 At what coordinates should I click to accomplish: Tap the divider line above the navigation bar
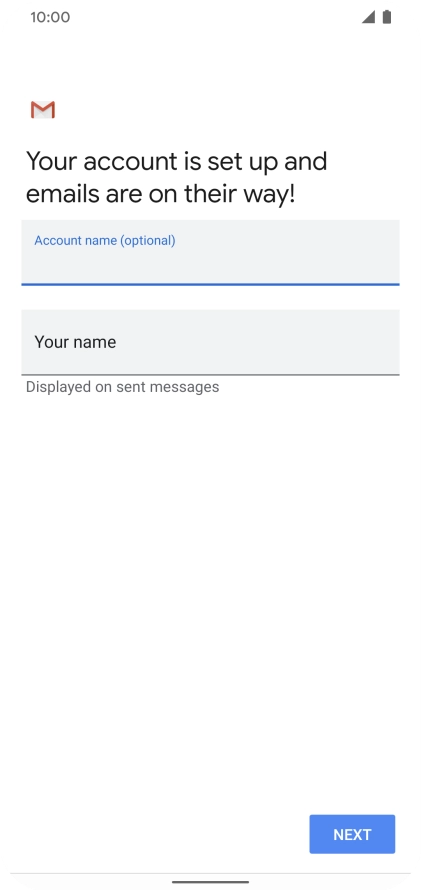tap(210, 873)
